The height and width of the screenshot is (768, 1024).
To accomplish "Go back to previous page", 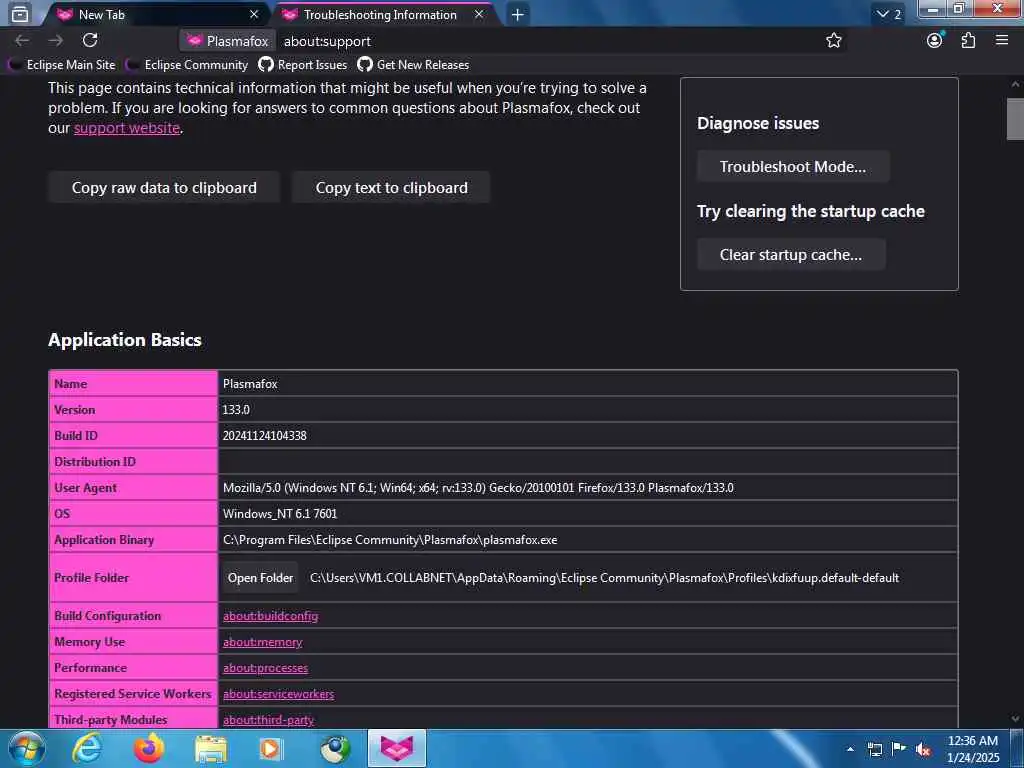I will pyautogui.click(x=22, y=40).
